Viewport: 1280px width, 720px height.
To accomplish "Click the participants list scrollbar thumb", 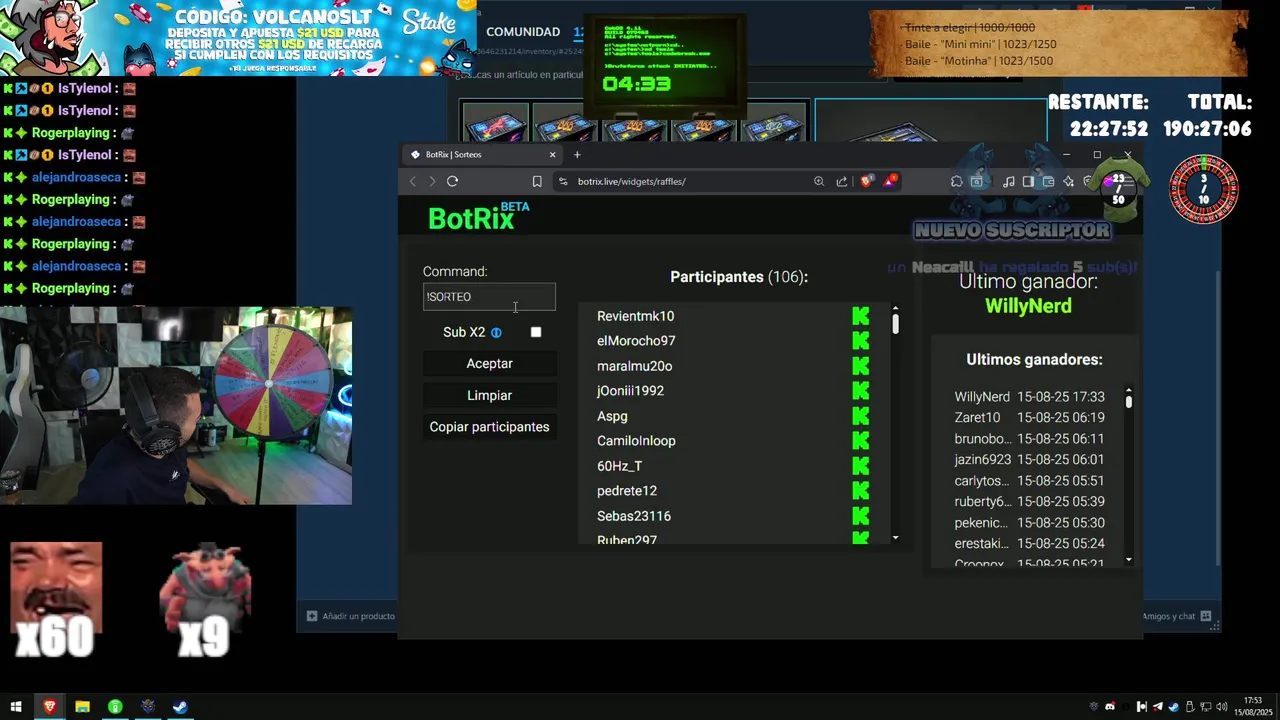I will pyautogui.click(x=895, y=324).
